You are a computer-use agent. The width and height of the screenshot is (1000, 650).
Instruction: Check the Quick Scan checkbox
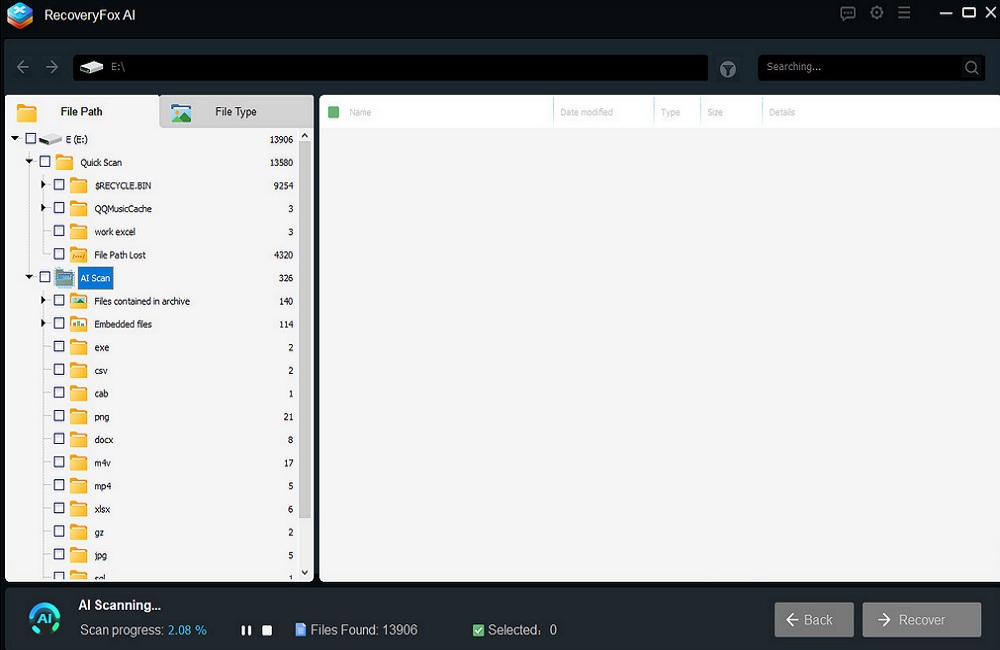tap(44, 162)
